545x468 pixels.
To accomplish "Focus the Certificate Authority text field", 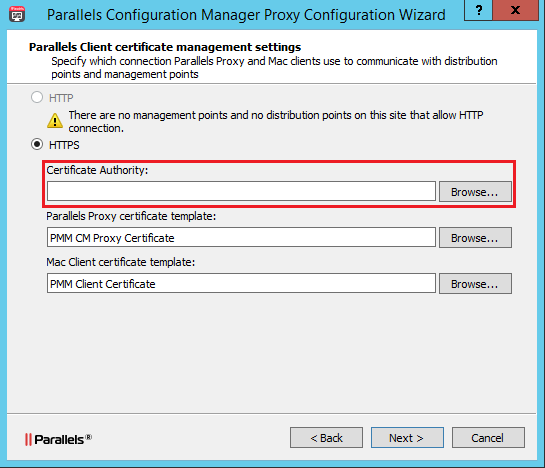I will coord(241,191).
